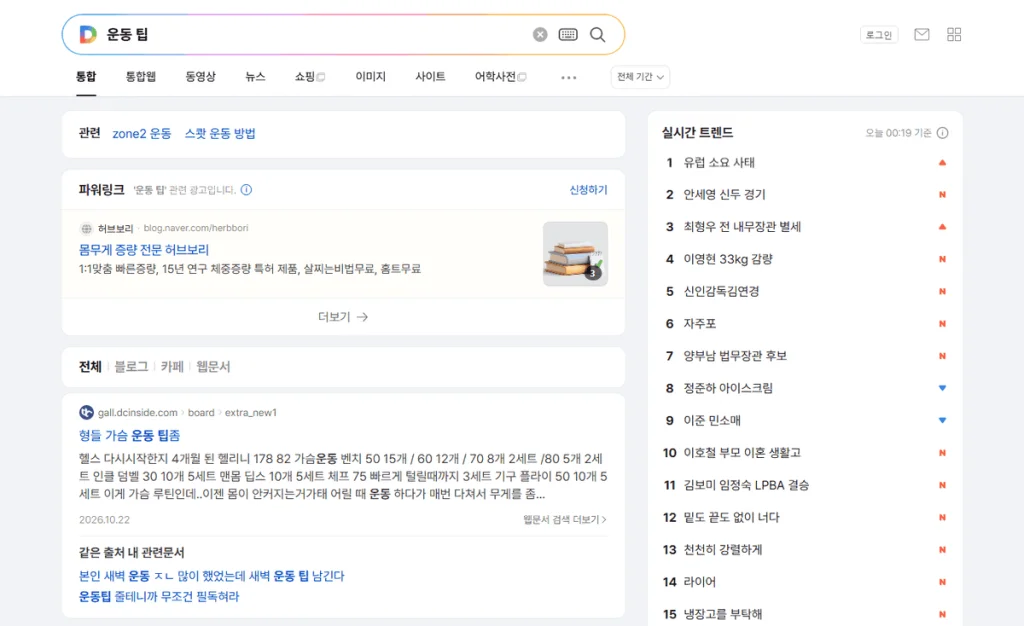Screen dimensions: 1024x626
Task: Click the books ad thumbnail image
Action: point(575,254)
